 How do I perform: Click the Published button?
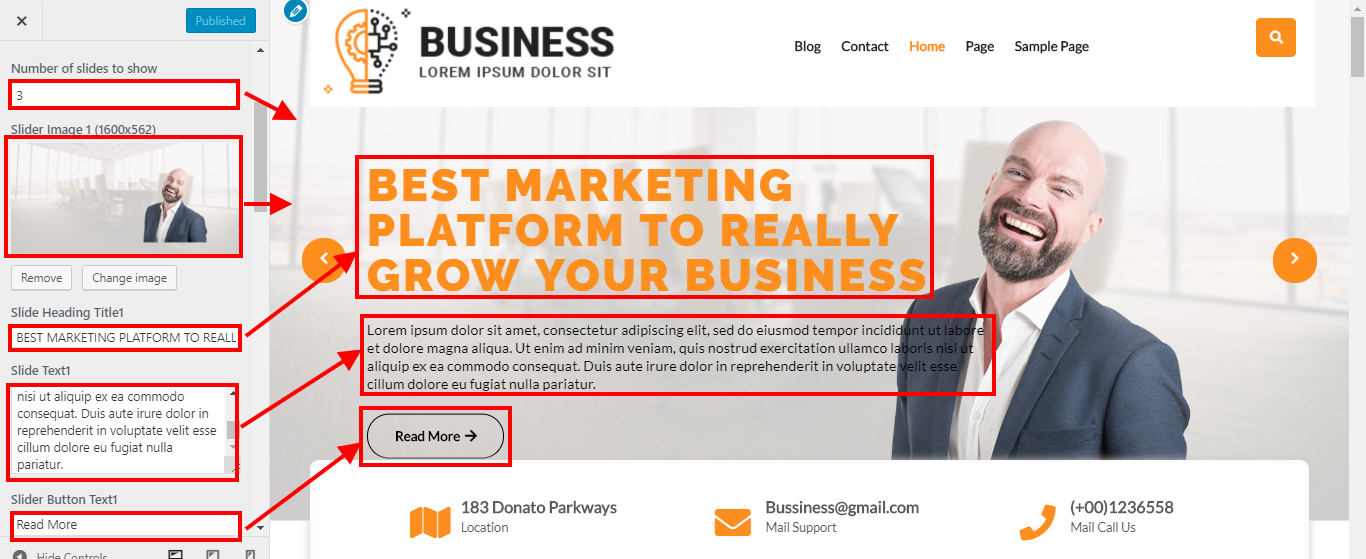[x=221, y=20]
